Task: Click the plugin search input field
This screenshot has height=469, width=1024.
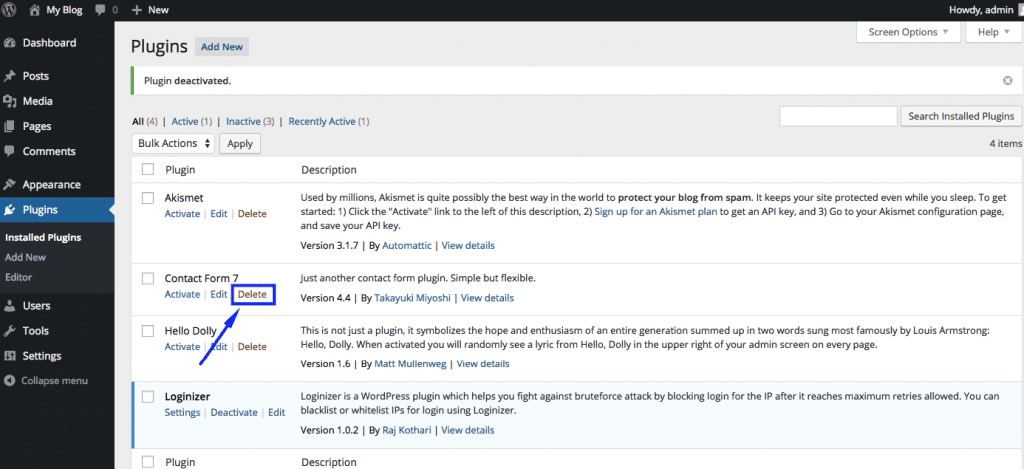Action: [x=838, y=116]
